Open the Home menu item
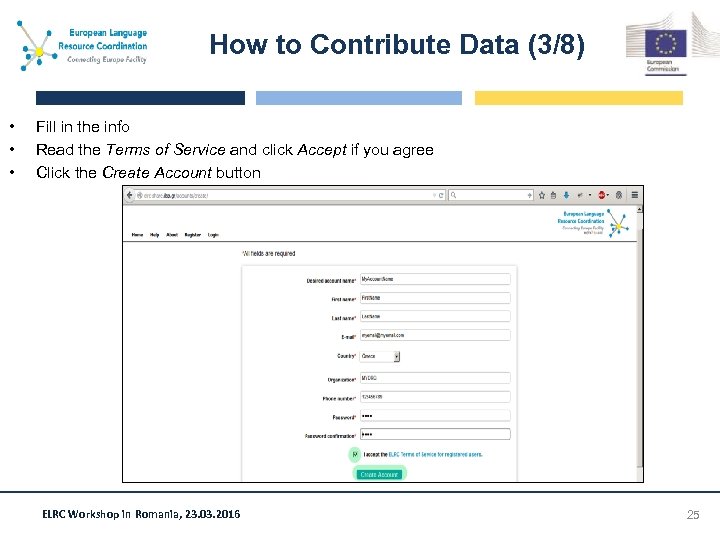Screen dimensions: 720x540 tap(137, 235)
